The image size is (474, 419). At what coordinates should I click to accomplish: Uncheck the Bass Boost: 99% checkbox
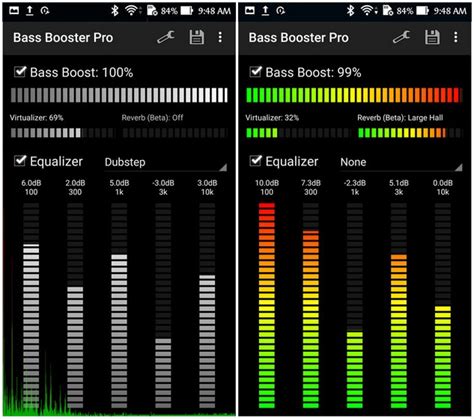pos(255,72)
